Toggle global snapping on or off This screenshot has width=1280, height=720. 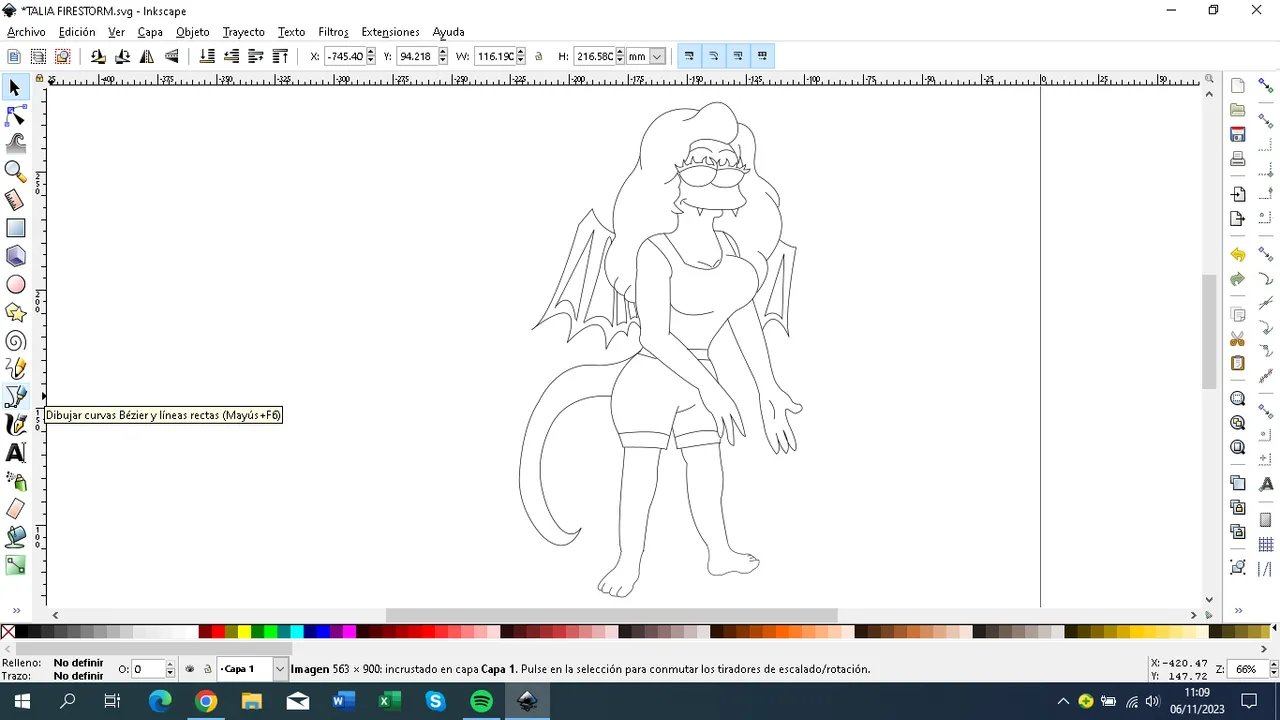tap(1265, 87)
